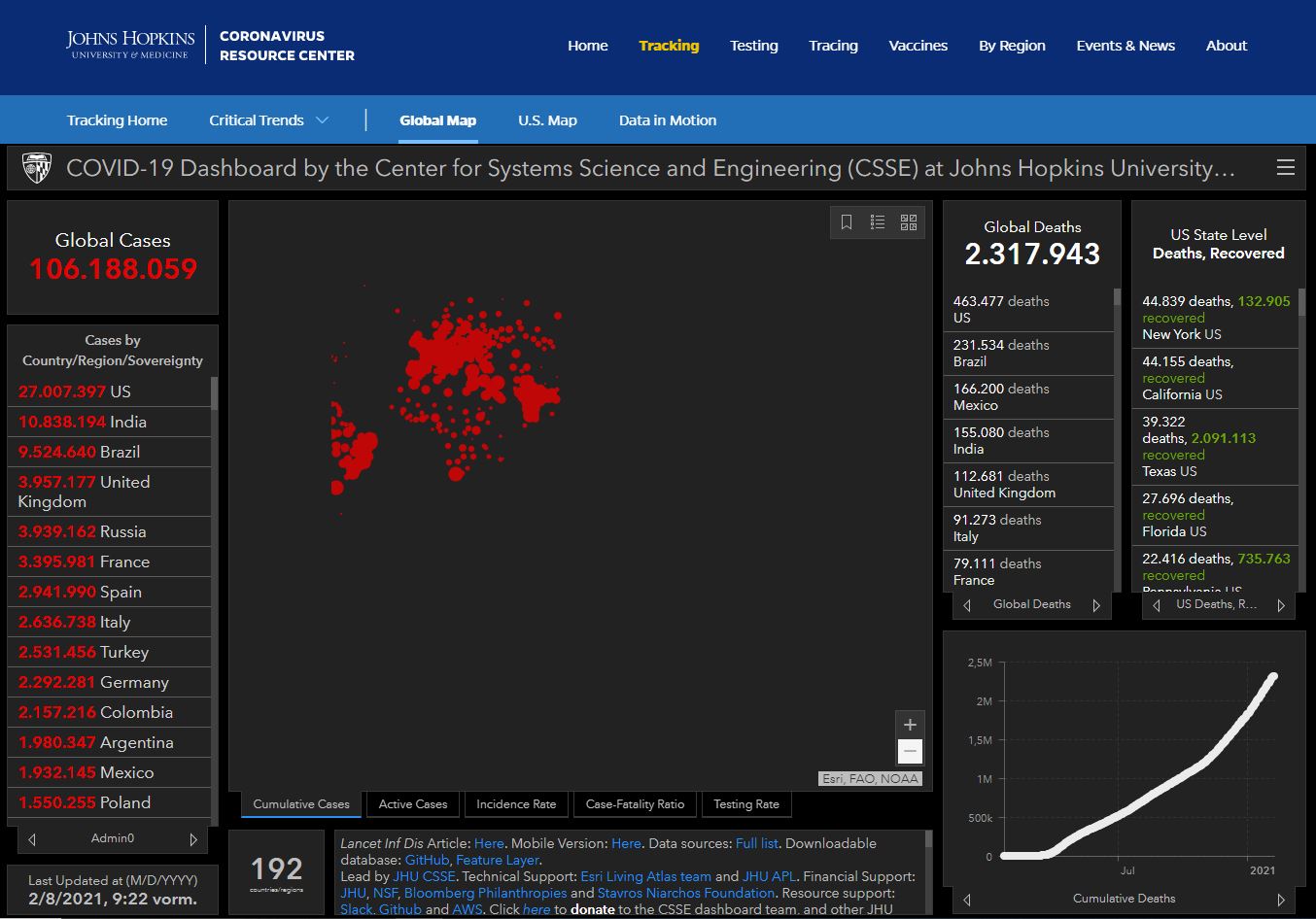This screenshot has height=919, width=1316.
Task: Switch to the Global Map tab
Action: (437, 120)
